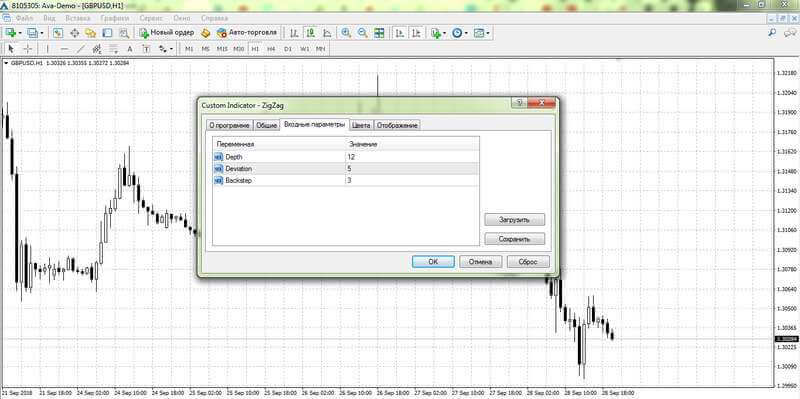Toggle chart auto scroll

[401, 33]
